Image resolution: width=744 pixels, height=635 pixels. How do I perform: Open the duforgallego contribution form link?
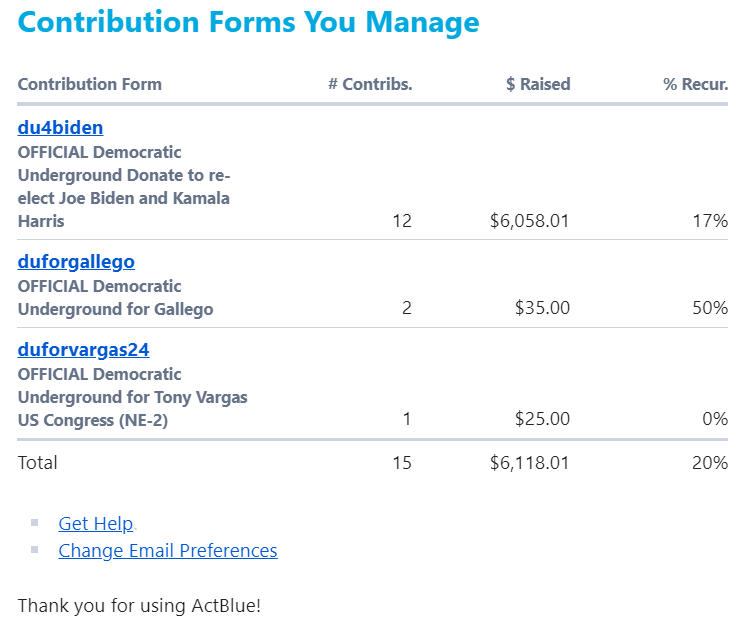click(x=76, y=262)
